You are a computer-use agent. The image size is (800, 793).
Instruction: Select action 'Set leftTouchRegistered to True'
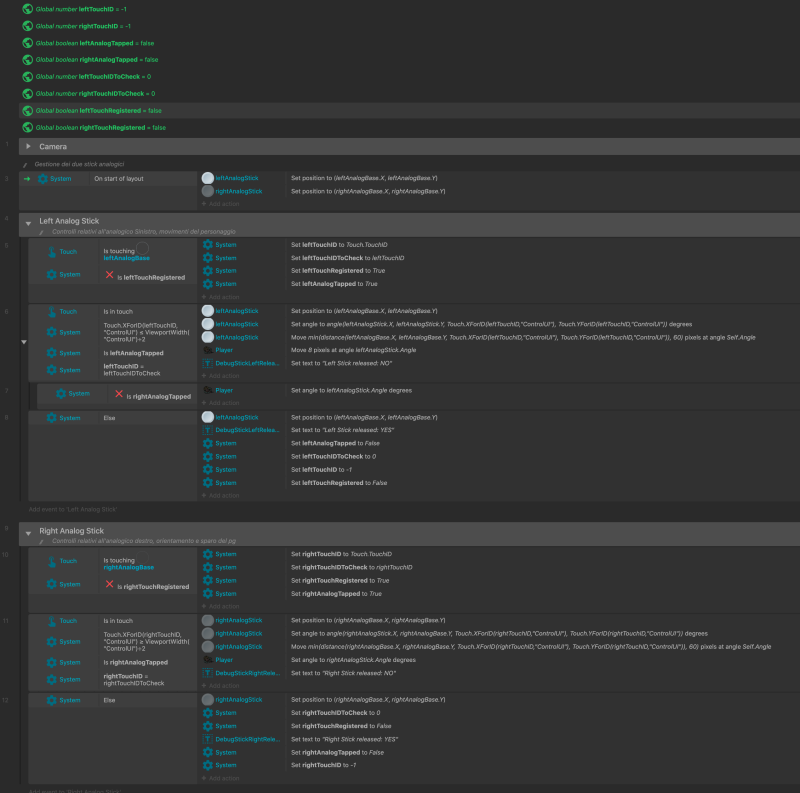point(338,270)
